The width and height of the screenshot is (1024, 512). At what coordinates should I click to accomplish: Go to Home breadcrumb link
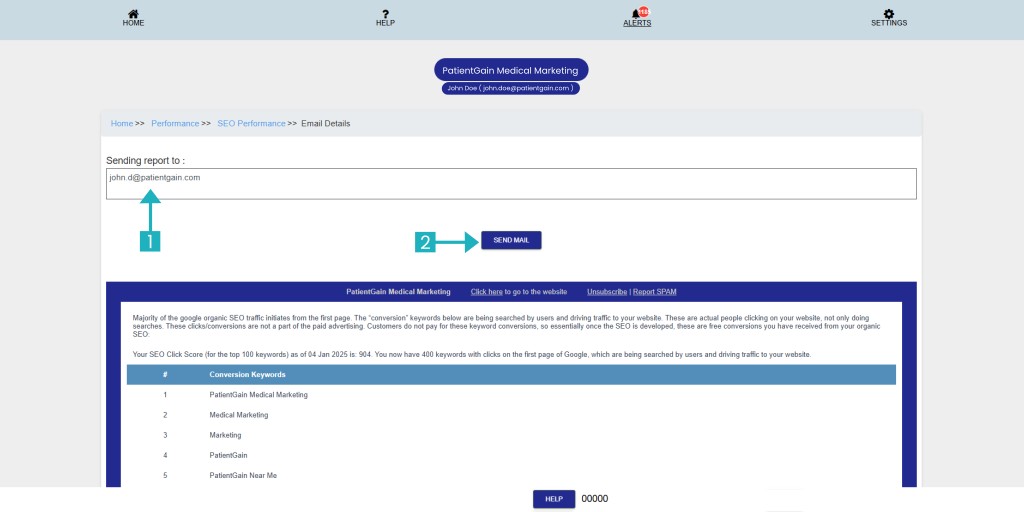point(122,123)
